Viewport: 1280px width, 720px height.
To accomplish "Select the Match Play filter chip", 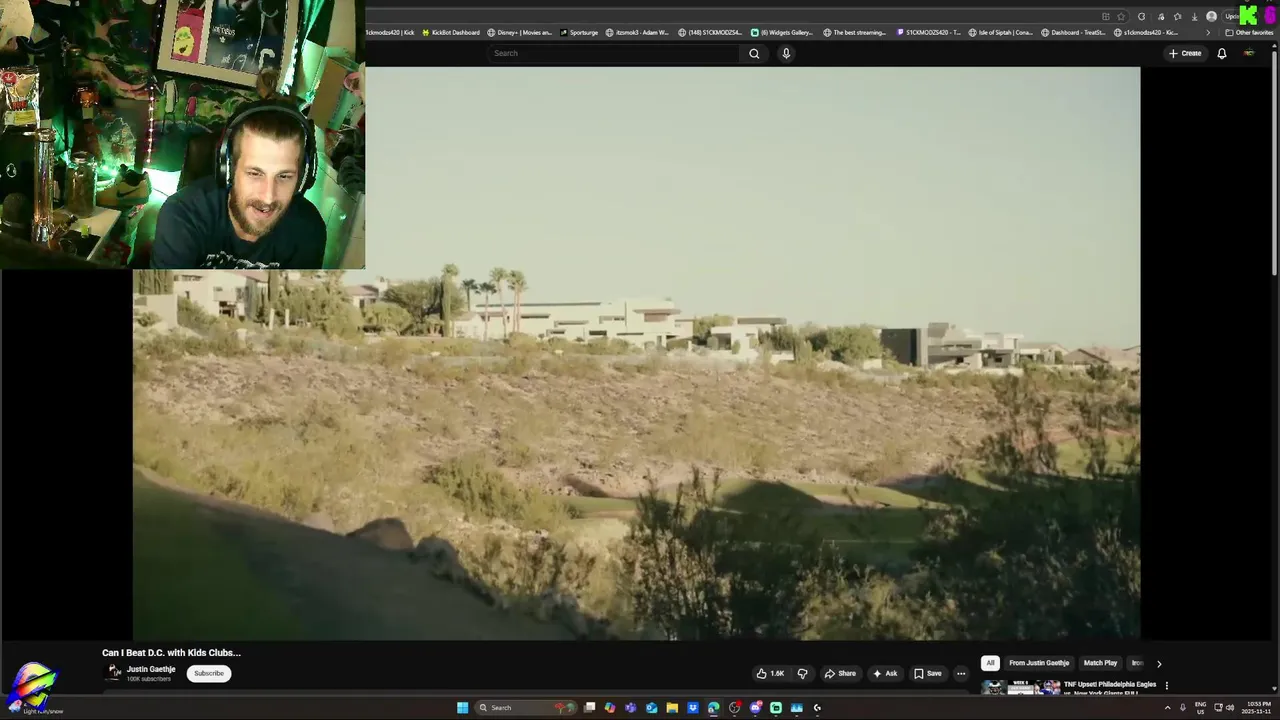I will [1100, 663].
